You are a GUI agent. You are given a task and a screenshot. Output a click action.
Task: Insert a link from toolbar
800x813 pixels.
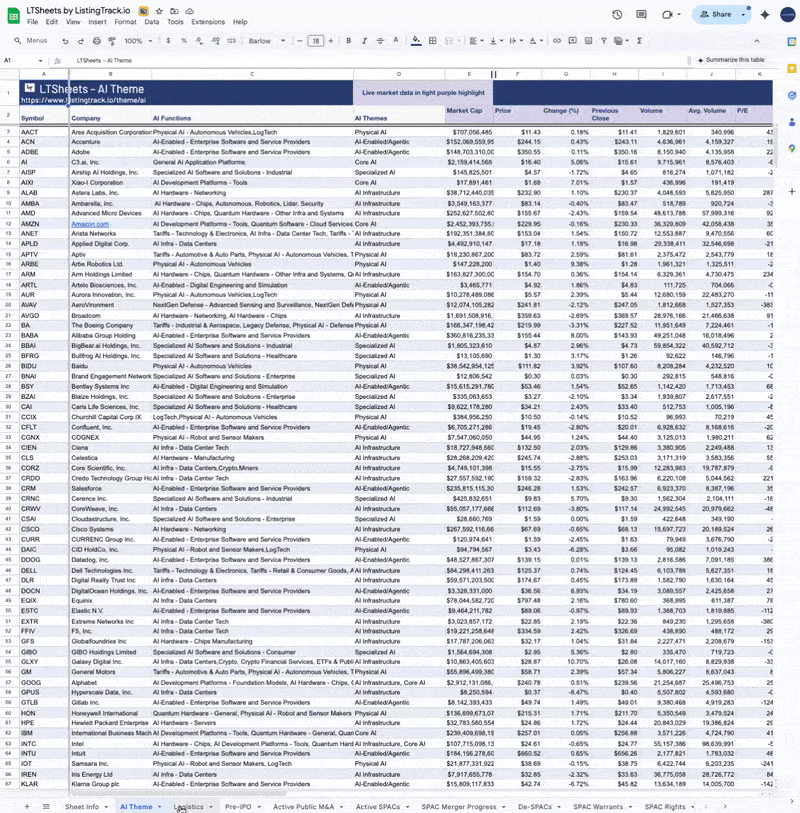click(x=556, y=41)
